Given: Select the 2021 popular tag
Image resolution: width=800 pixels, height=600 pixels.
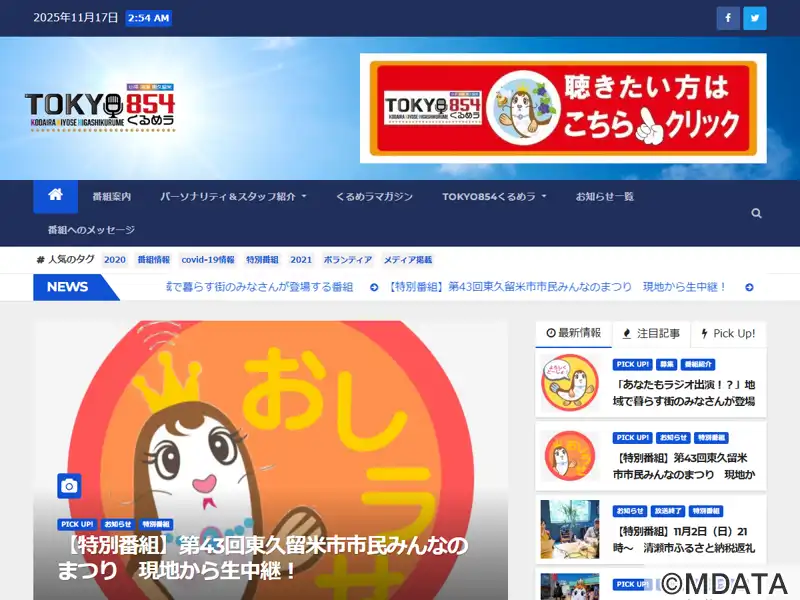Looking at the screenshot, I should (x=301, y=260).
